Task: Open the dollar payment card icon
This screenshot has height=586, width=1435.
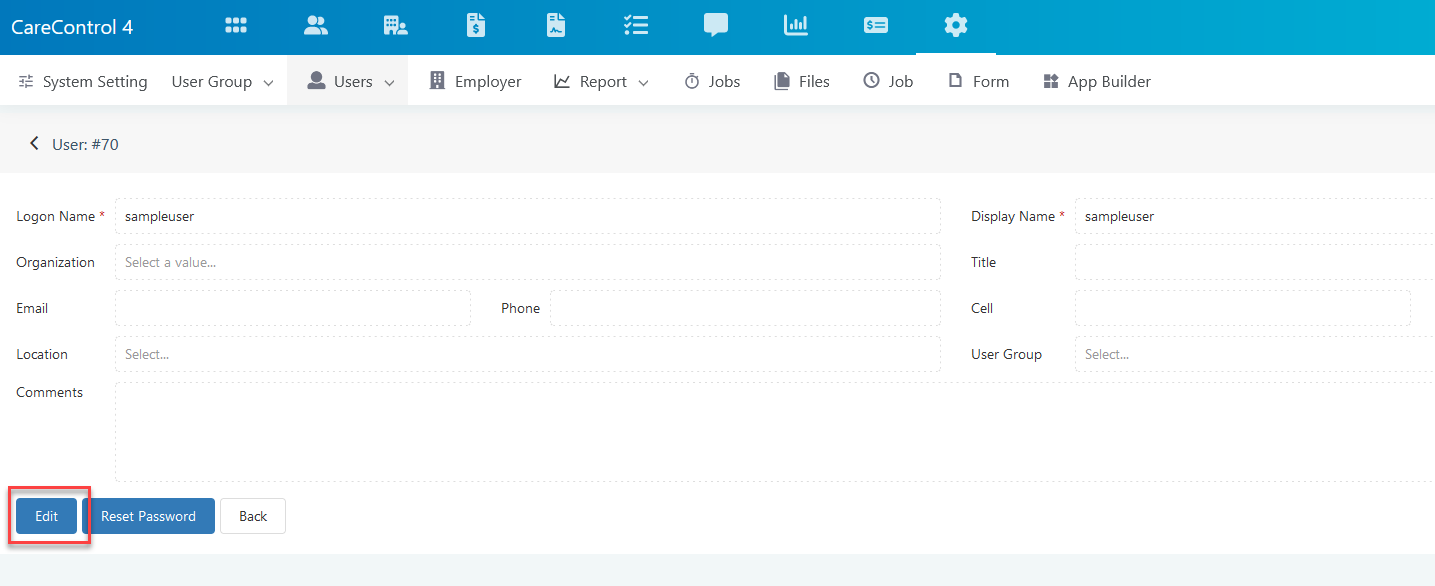Action: 876,26
